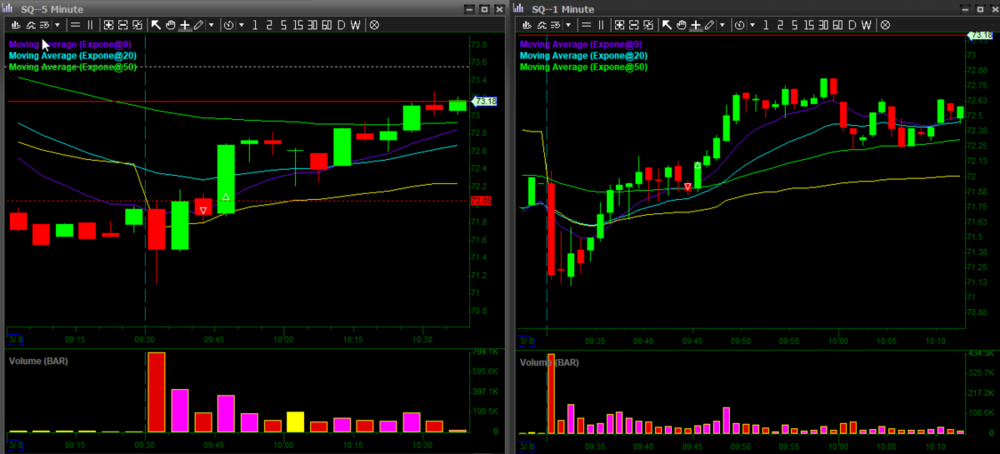Pick the pencil drawing tool in 1 Minute chart
The width and height of the screenshot is (1000, 454).
tap(709, 24)
